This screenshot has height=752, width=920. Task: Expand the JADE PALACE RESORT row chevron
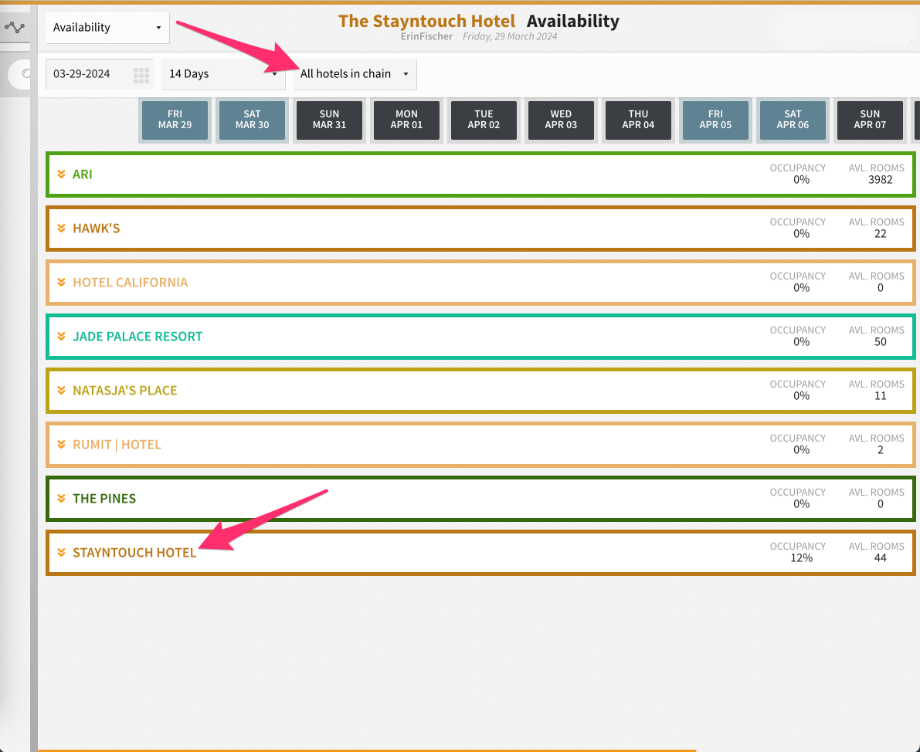pyautogui.click(x=61, y=336)
